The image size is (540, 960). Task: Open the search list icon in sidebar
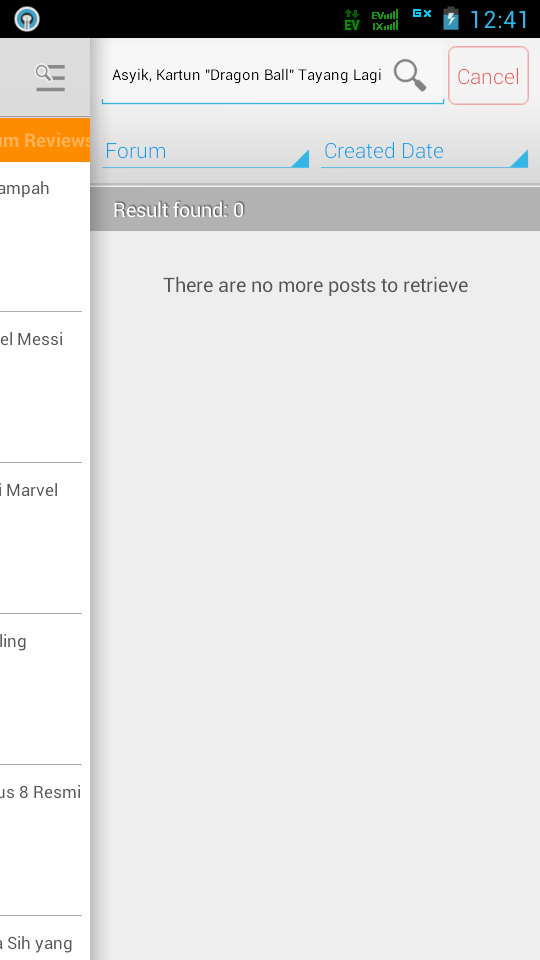[50, 77]
